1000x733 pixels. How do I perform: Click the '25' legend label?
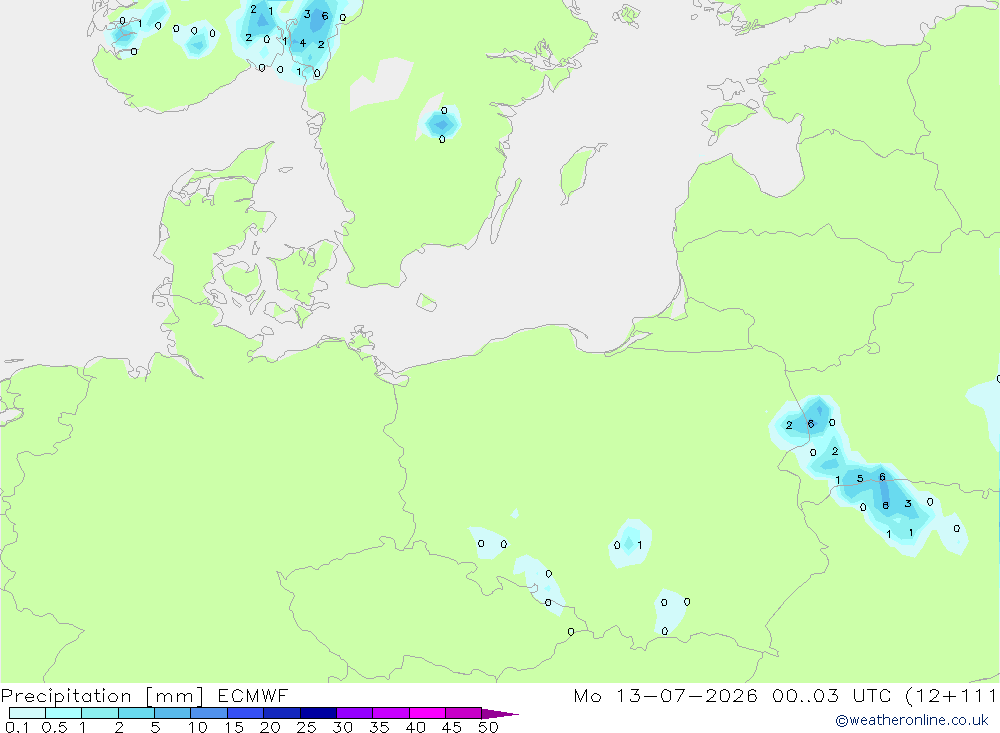click(306, 727)
